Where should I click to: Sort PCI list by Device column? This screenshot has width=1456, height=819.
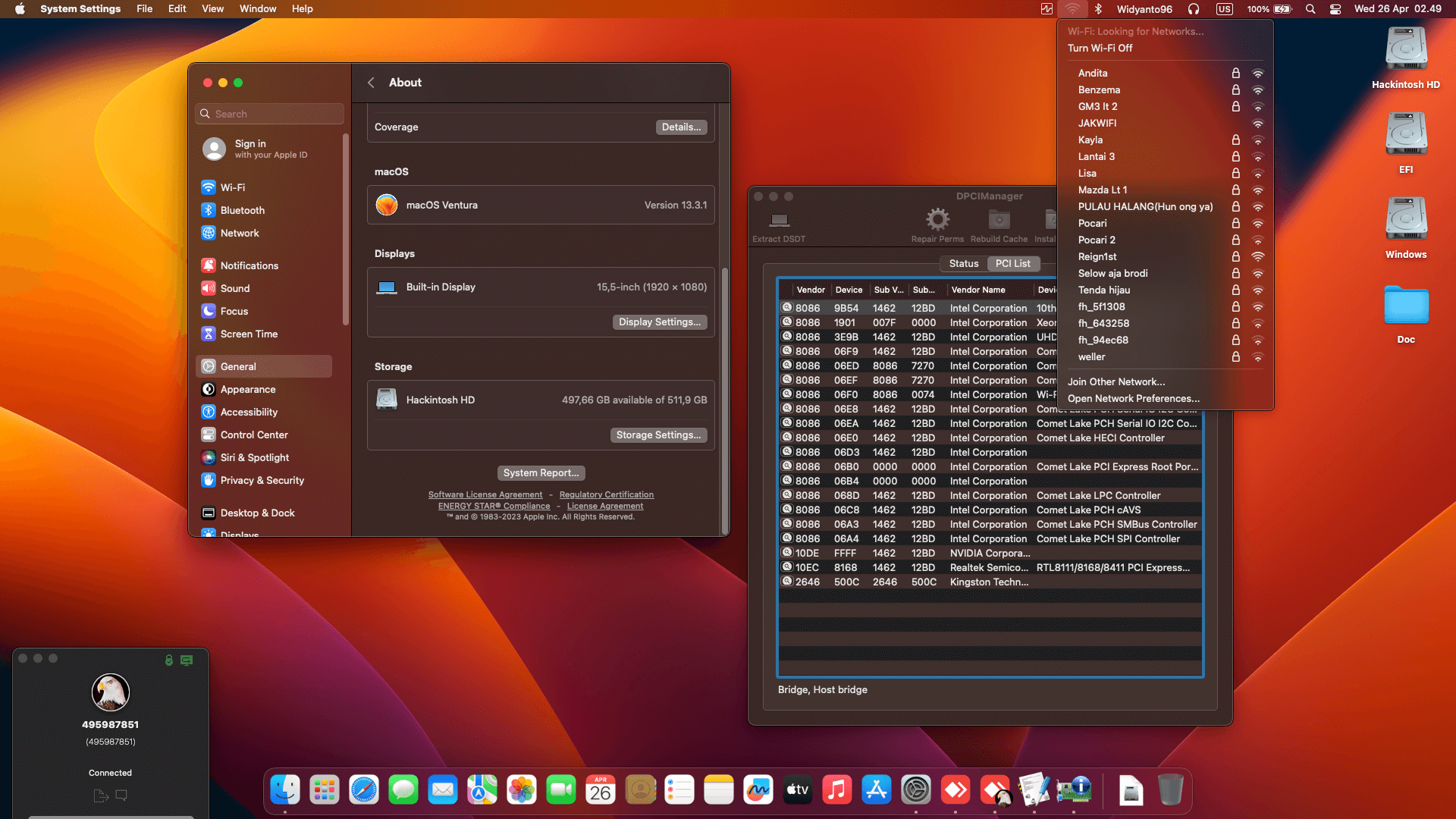(x=849, y=290)
